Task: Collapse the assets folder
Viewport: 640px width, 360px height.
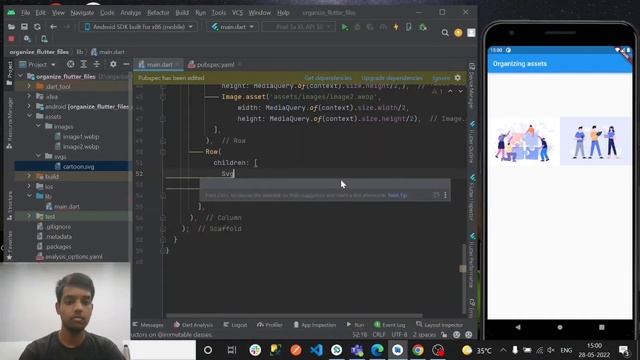Action: [29, 116]
